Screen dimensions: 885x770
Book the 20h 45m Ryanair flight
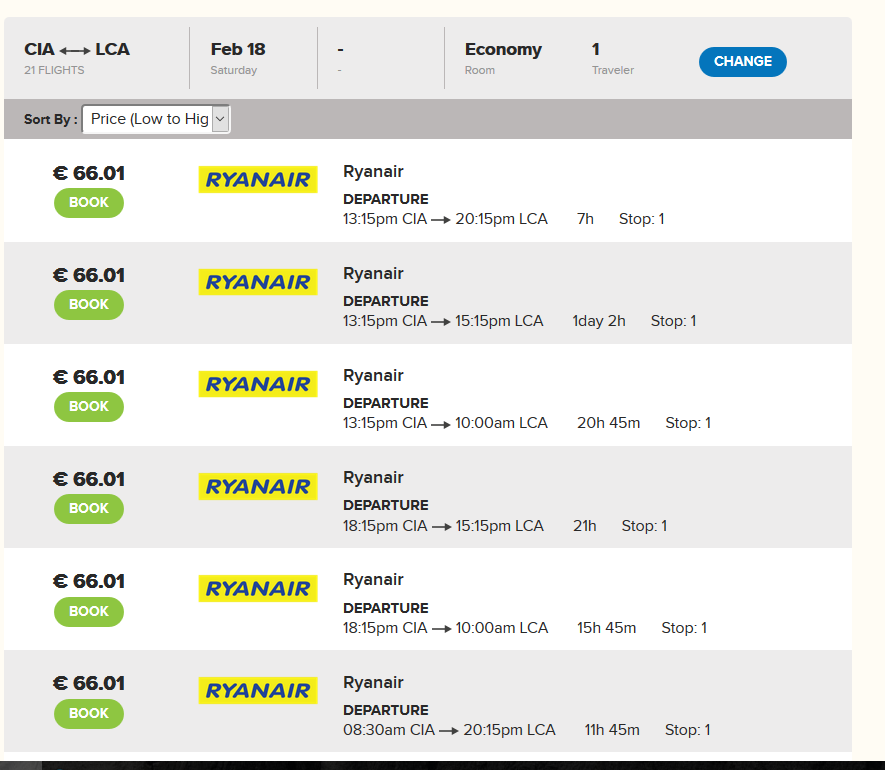coord(89,406)
